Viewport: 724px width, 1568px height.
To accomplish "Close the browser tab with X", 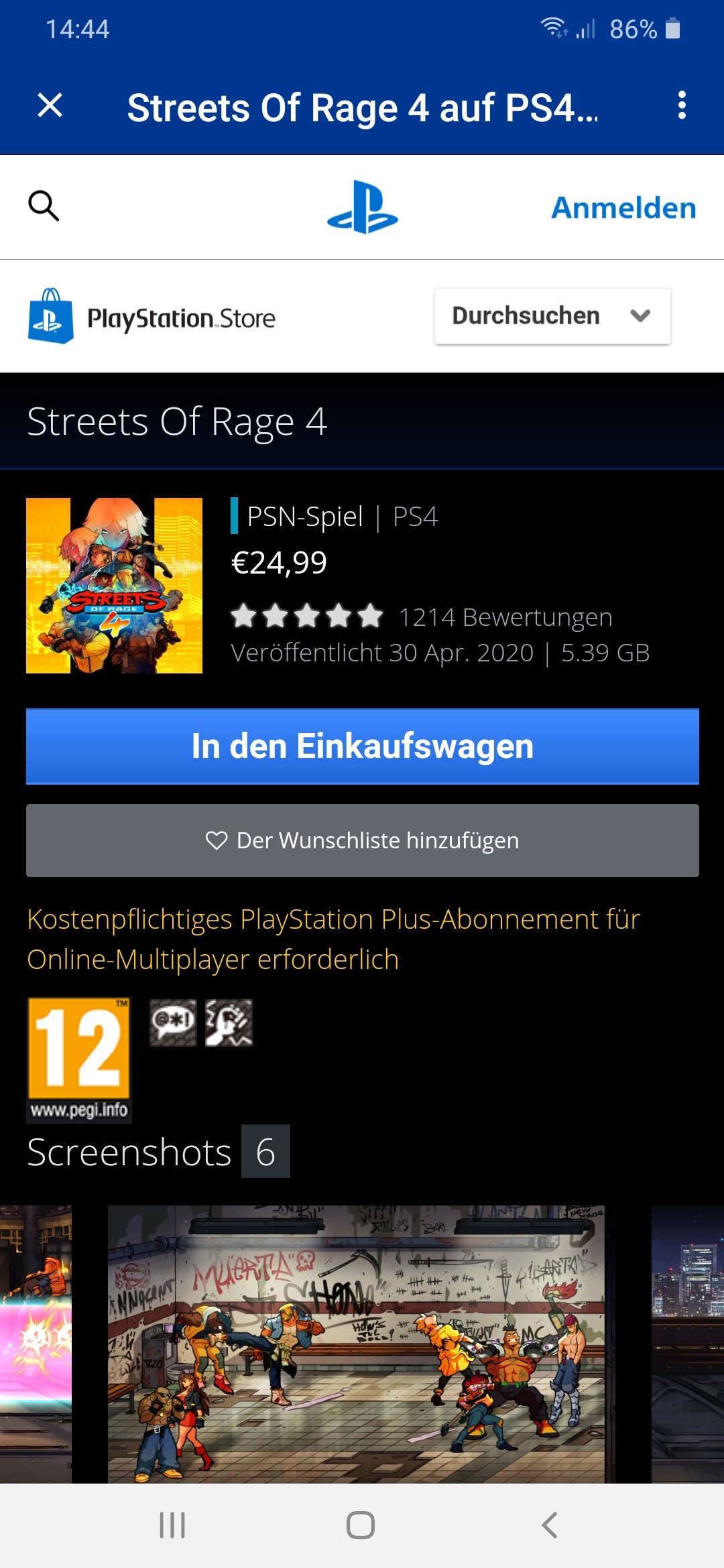I will point(50,106).
